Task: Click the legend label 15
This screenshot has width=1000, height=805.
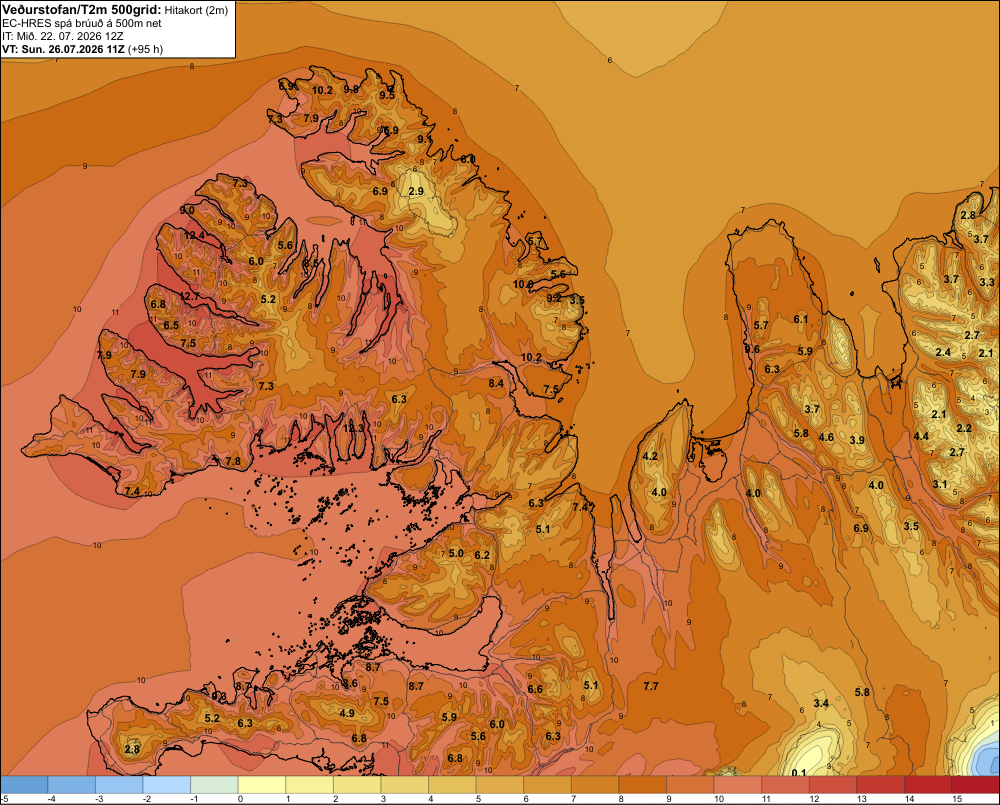Action: click(957, 799)
